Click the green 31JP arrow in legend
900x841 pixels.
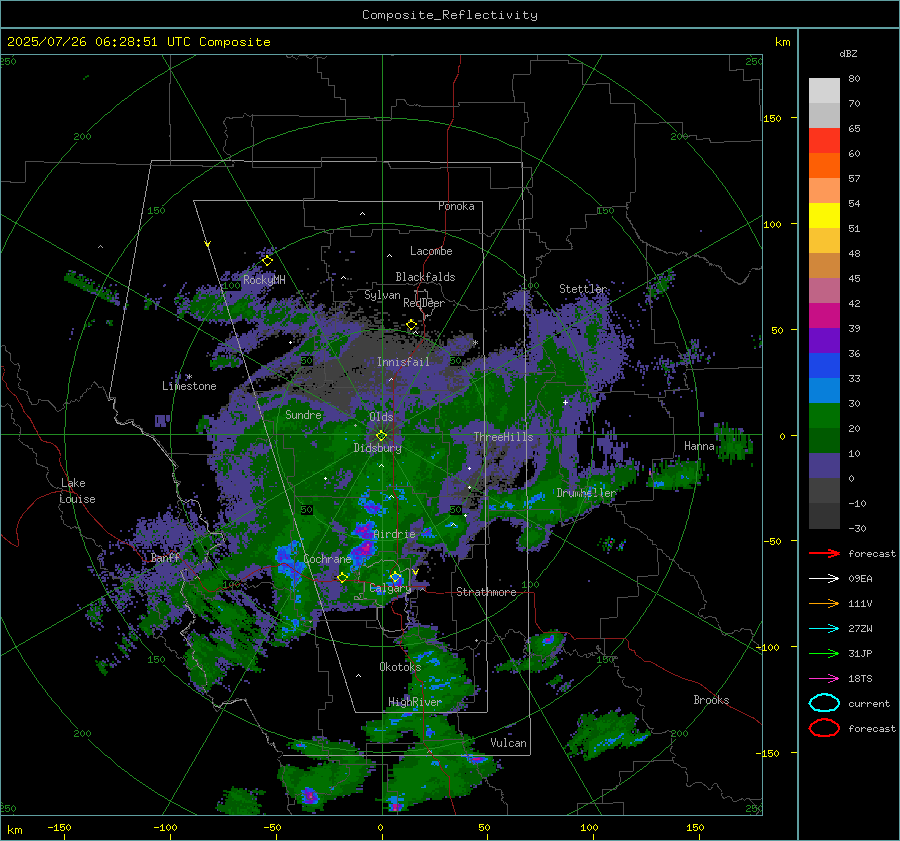[824, 653]
